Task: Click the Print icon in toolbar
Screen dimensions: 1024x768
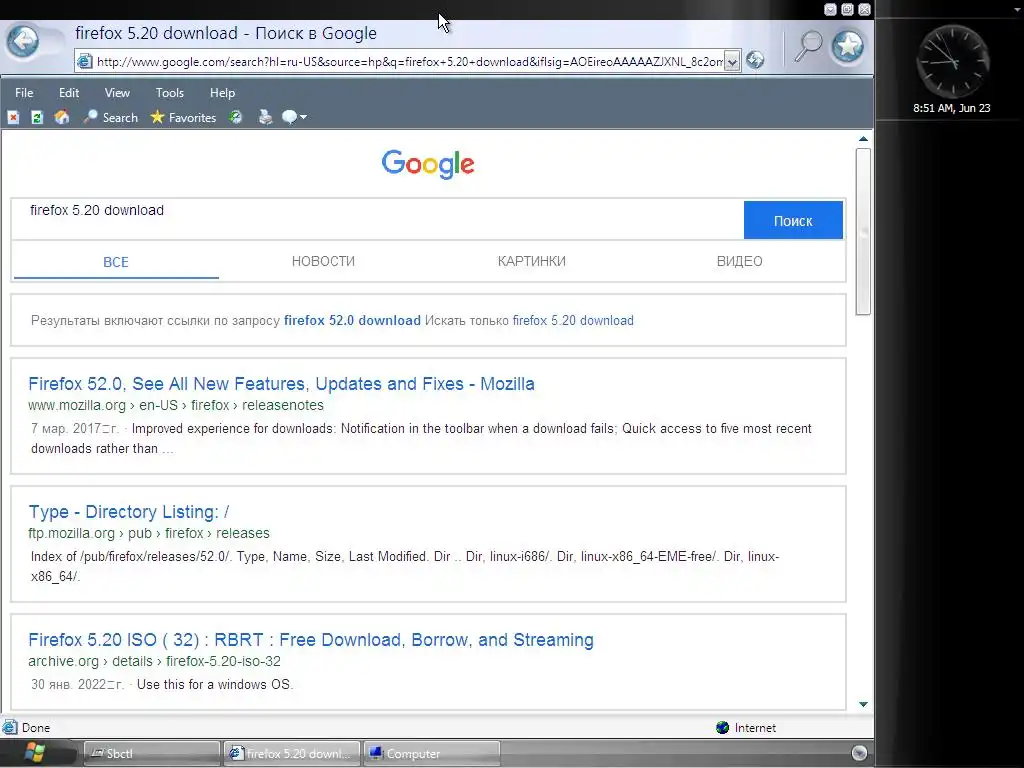Action: tap(265, 118)
